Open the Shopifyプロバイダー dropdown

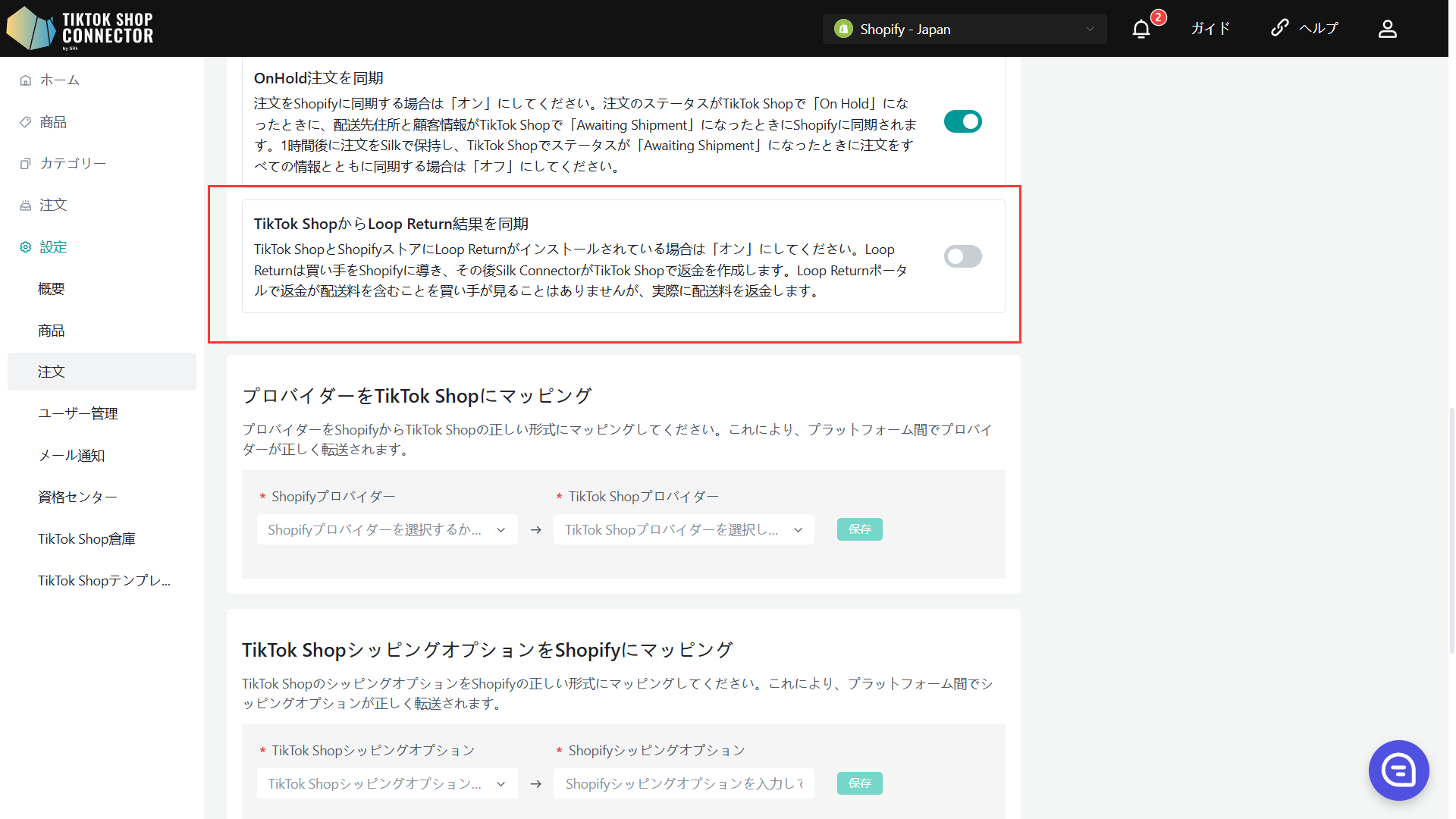[388, 529]
